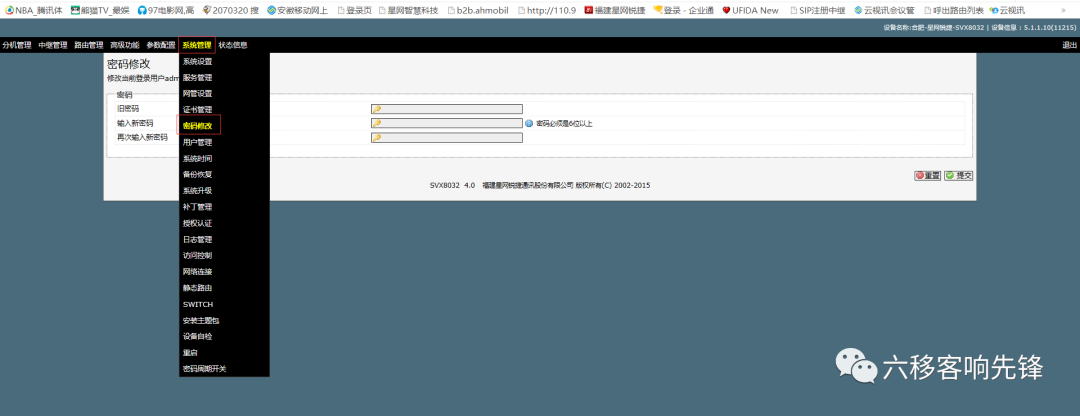Open the http://110.9 bookmark
This screenshot has height=416, width=1080.
547,10
